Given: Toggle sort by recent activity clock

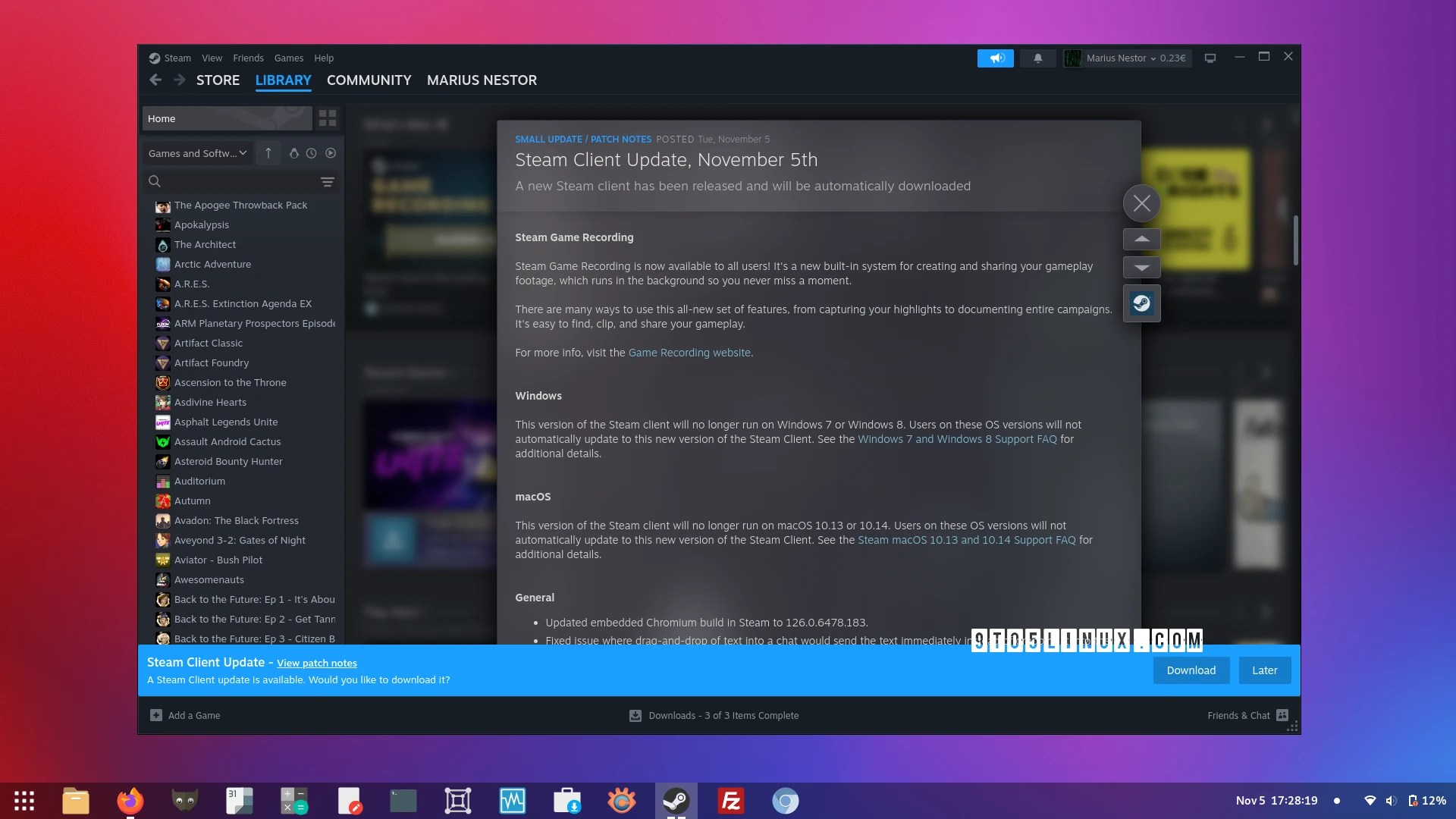Looking at the screenshot, I should click(x=312, y=153).
